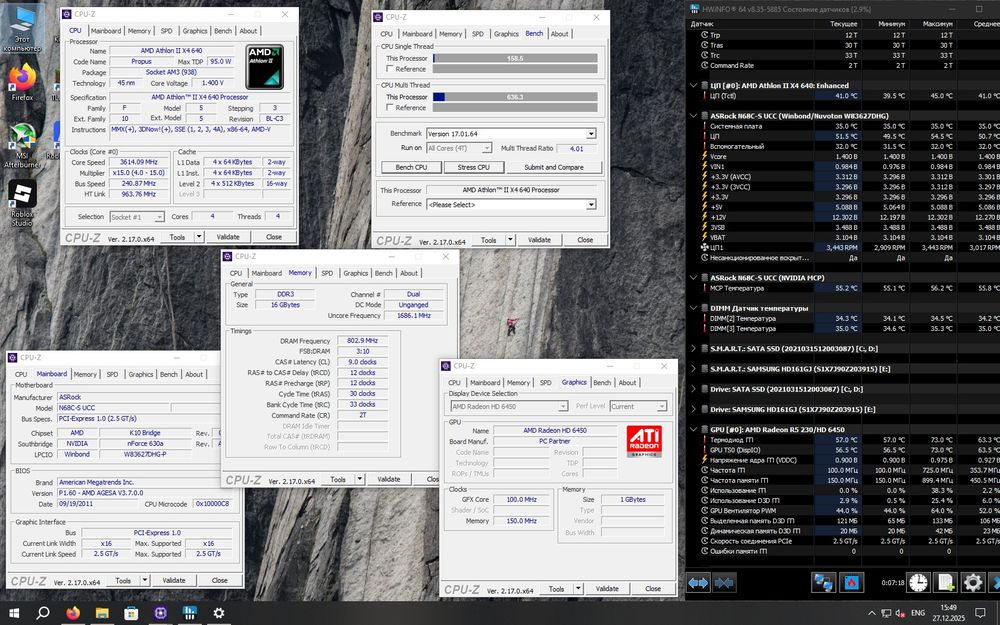Expand S.M.A.R.T.: SATA SSD group
Viewport: 1000px width, 625px height.
694,349
